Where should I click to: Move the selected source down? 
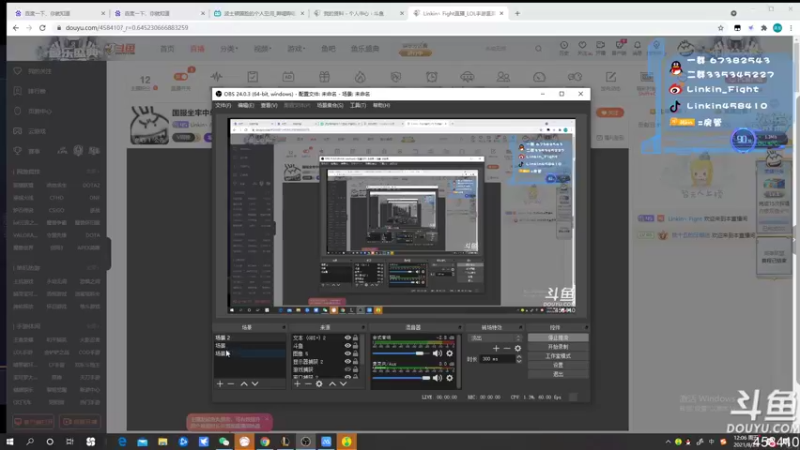point(343,384)
